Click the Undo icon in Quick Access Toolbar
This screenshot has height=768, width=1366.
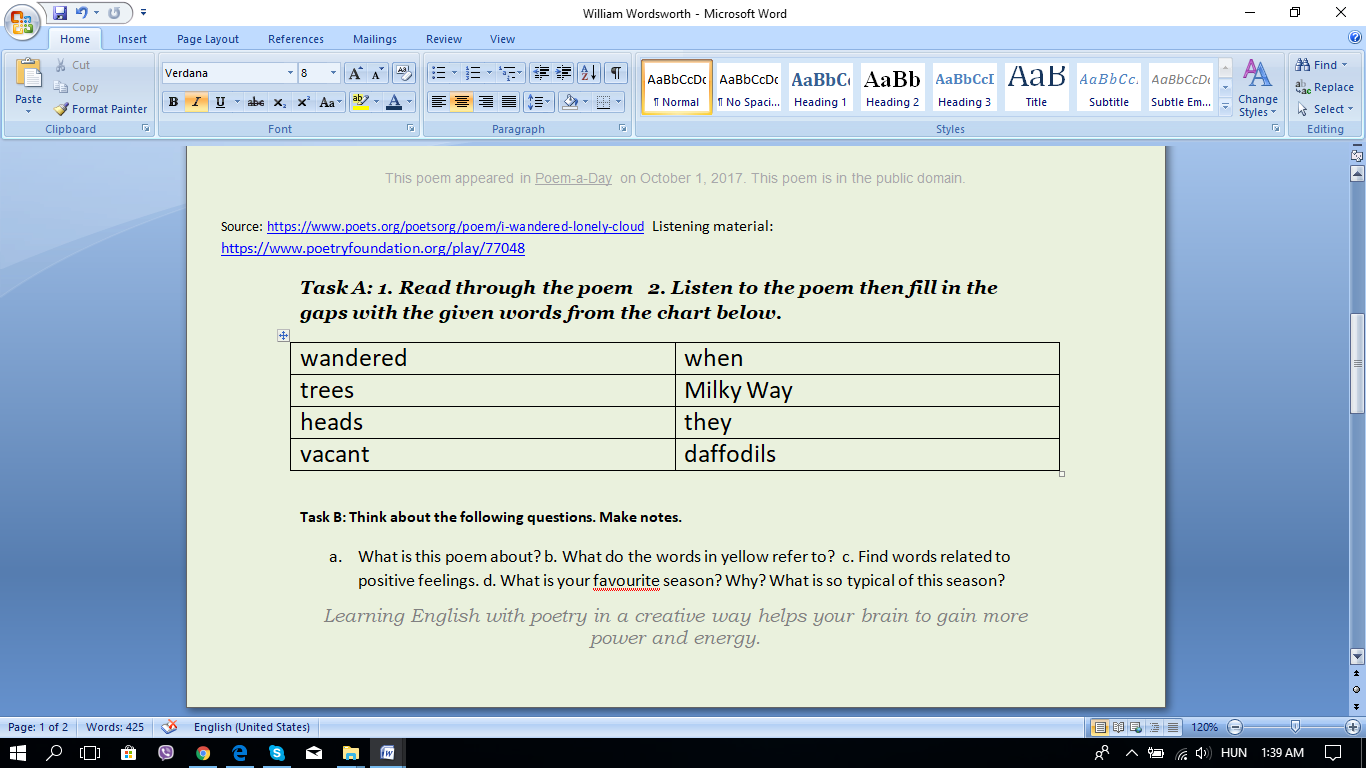click(x=82, y=13)
